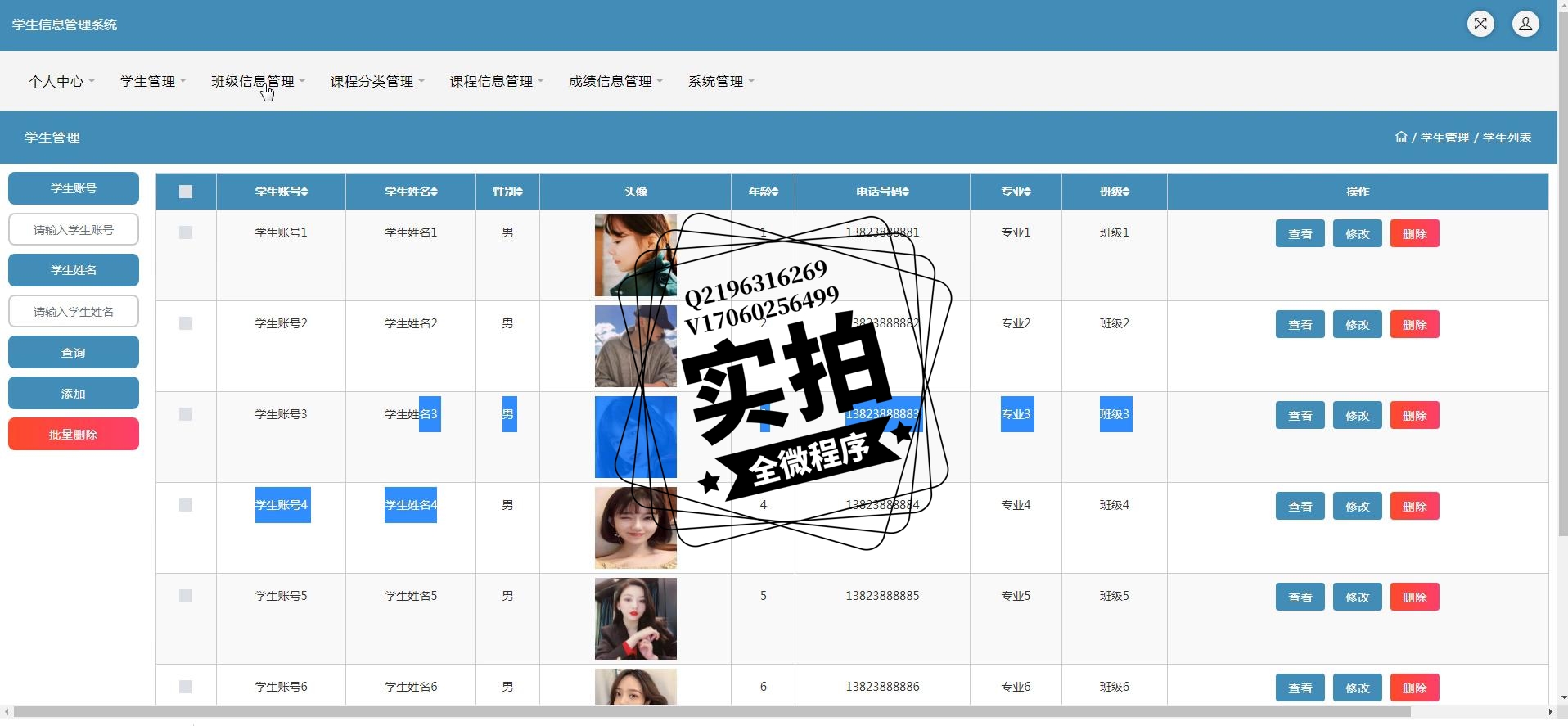
Task: Delete 学生账号3 with 删除 button
Action: 1415,415
